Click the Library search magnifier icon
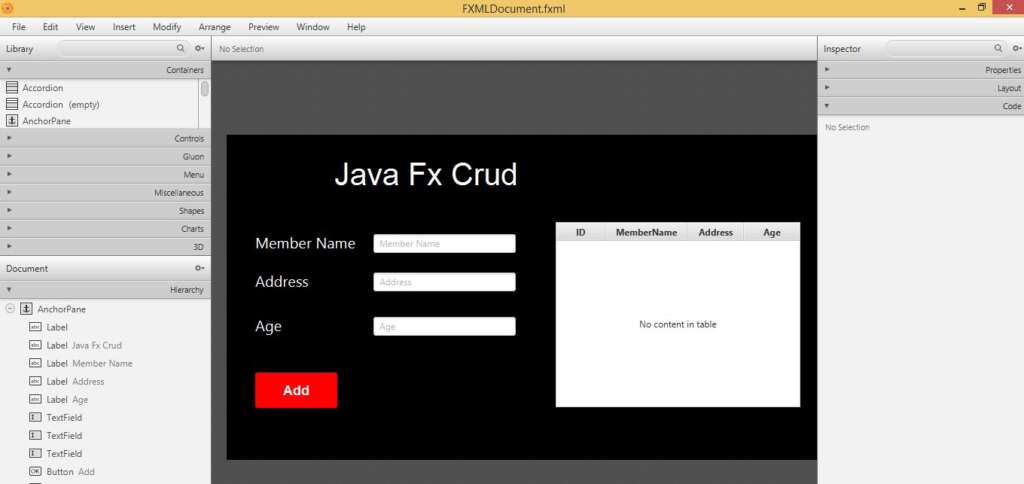The height and width of the screenshot is (484, 1024). coord(180,48)
